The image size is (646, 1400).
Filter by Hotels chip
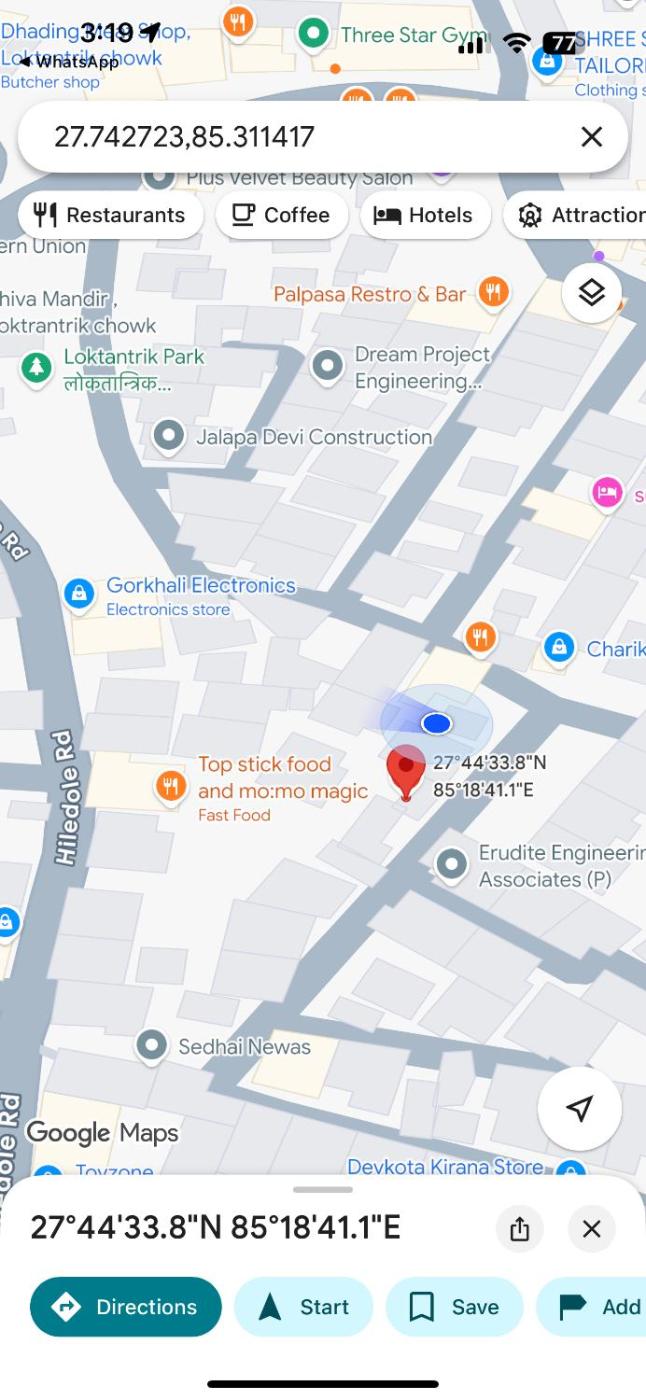[x=425, y=215]
